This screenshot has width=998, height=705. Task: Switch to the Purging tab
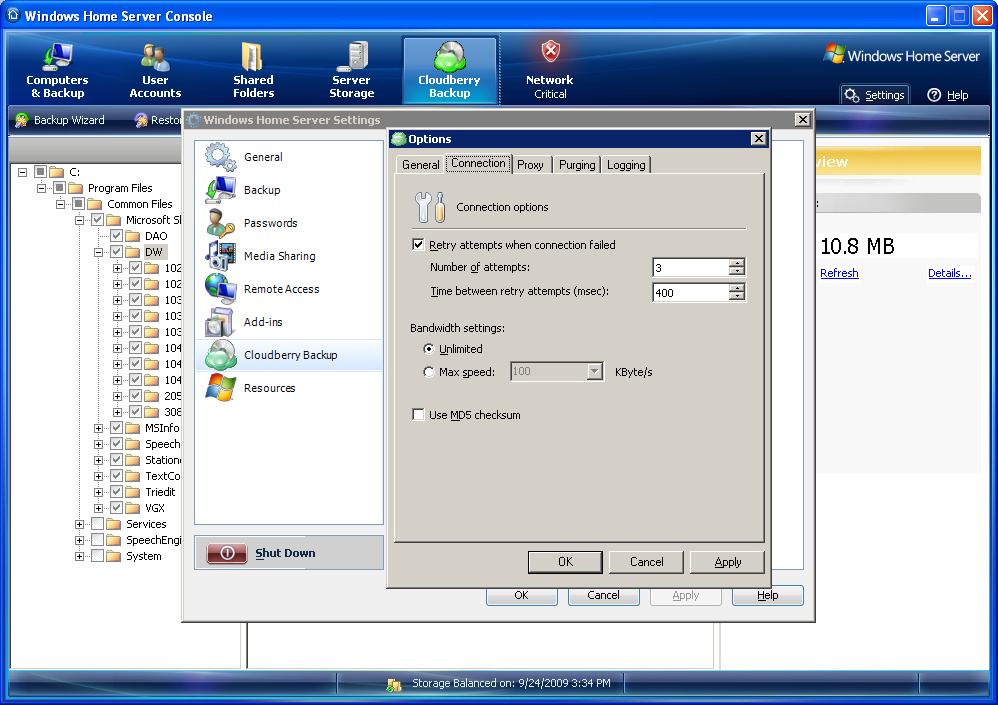577,165
